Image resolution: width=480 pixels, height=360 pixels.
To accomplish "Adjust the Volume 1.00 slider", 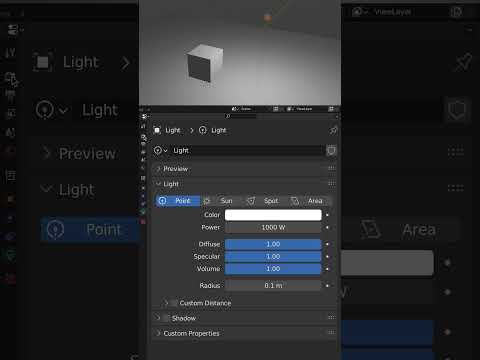I will tap(273, 269).
